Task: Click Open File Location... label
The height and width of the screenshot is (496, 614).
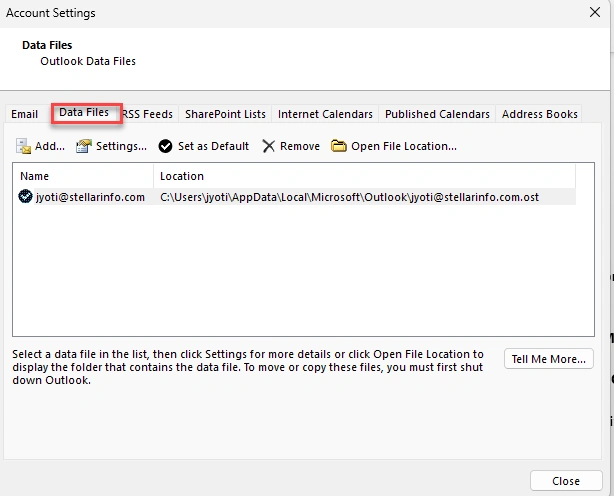Action: click(404, 146)
